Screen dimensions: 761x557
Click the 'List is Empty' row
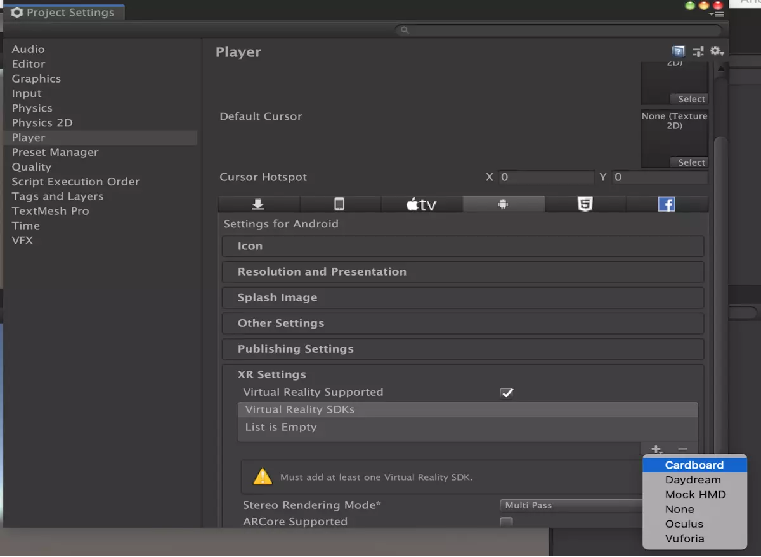(468, 427)
